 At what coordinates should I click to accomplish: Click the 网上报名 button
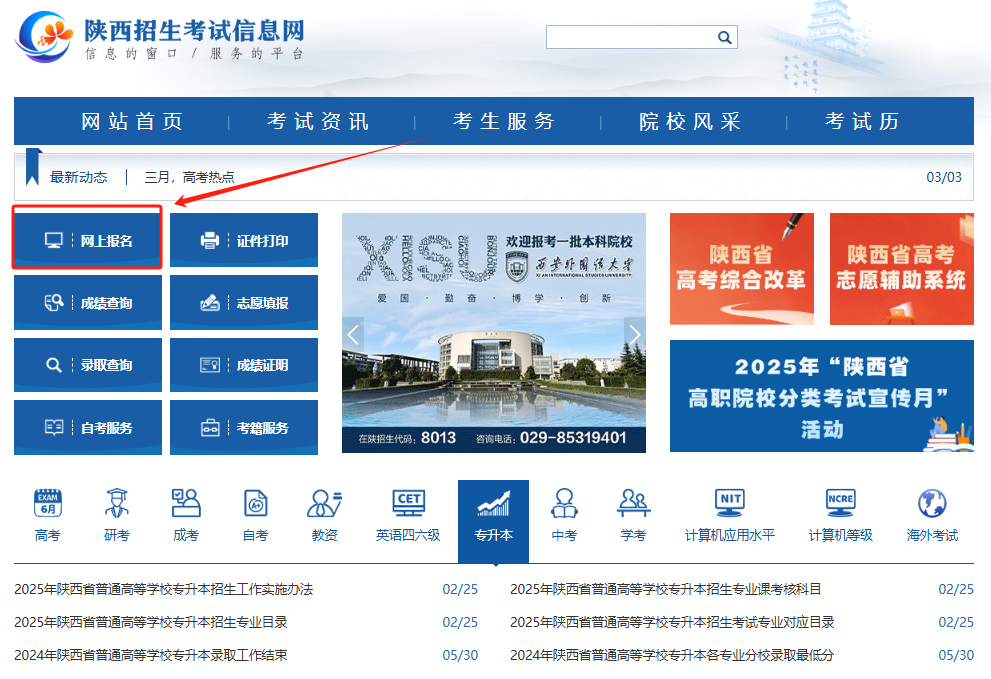pyautogui.click(x=87, y=239)
